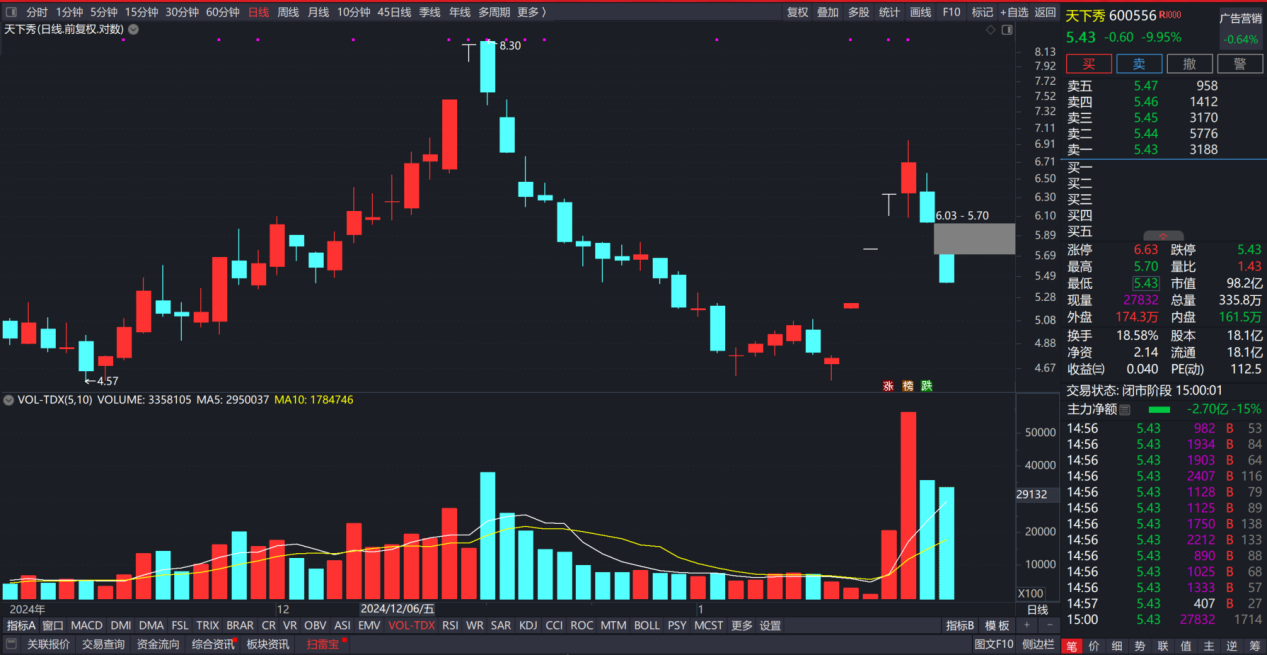The height and width of the screenshot is (655, 1267).
Task: Click the 跌 marker icon on the chart
Action: (927, 385)
